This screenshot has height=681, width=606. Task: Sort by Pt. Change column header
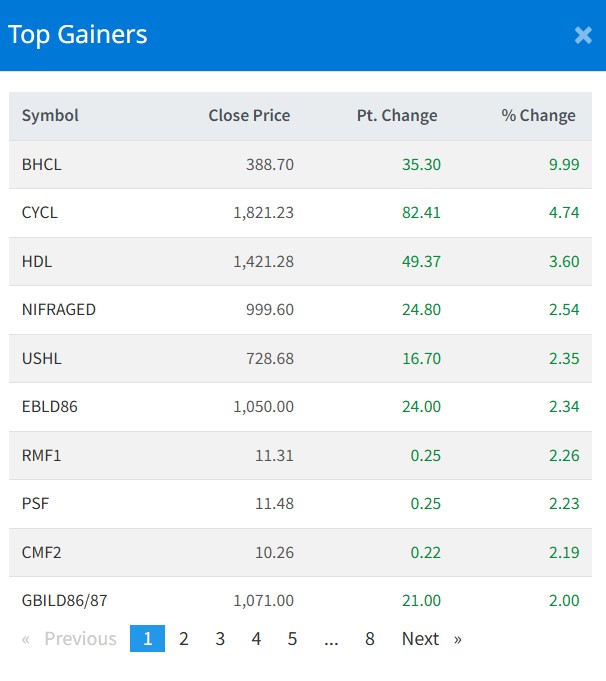[x=397, y=115]
